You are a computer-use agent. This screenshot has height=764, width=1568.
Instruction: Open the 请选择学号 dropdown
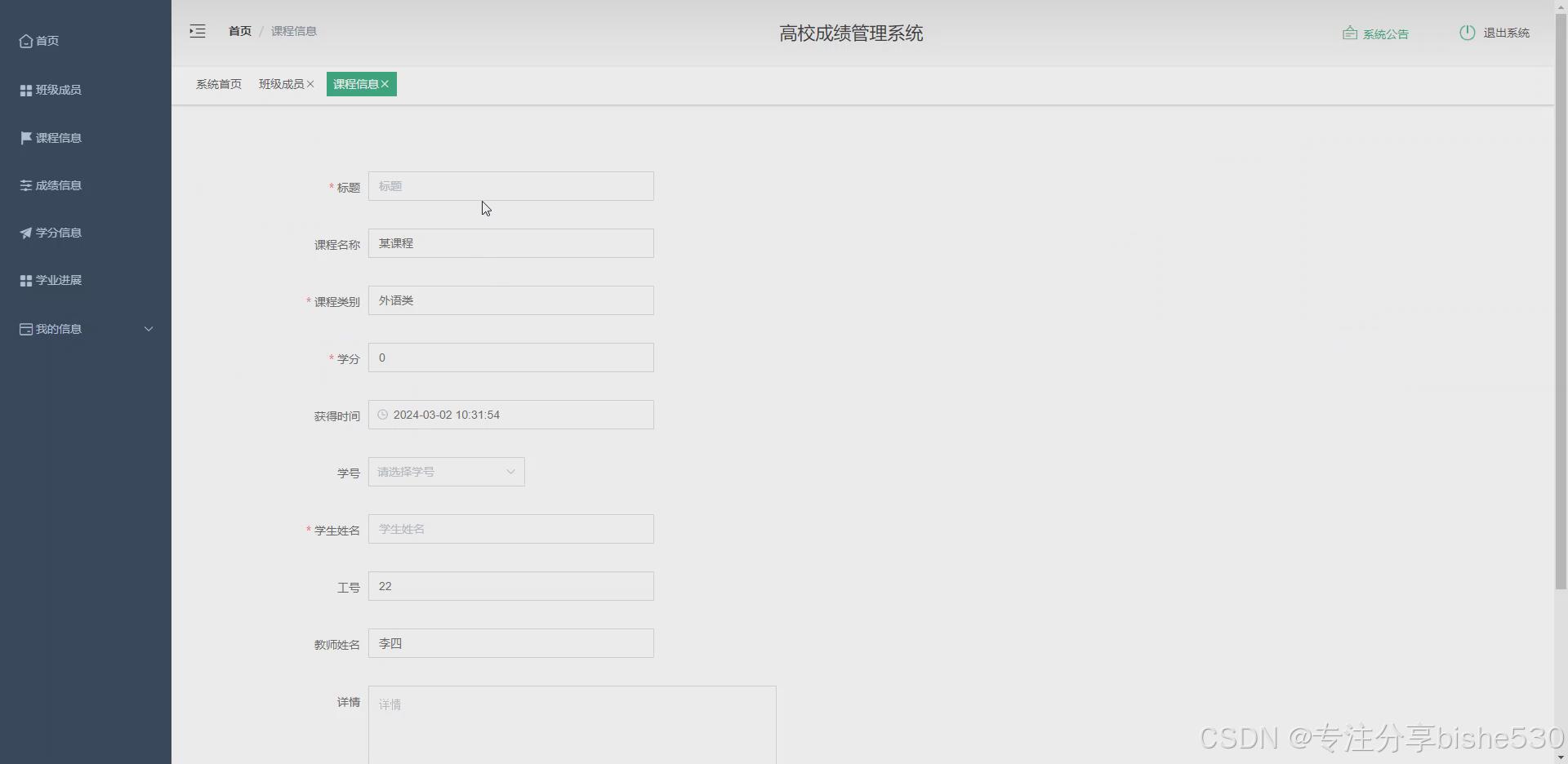[x=447, y=472]
